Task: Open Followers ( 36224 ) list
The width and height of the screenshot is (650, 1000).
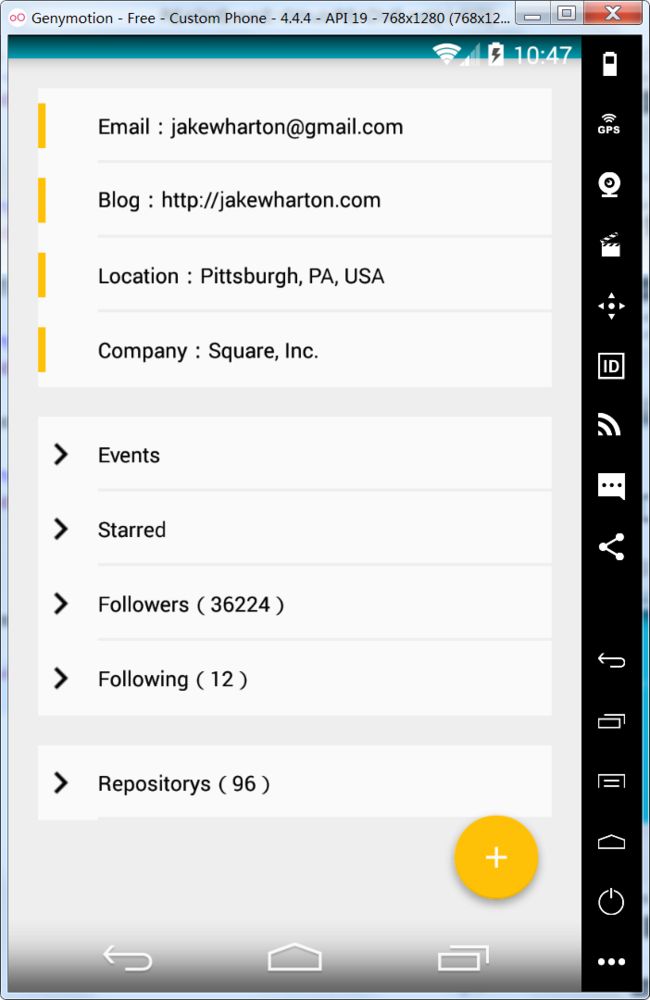Action: click(295, 603)
